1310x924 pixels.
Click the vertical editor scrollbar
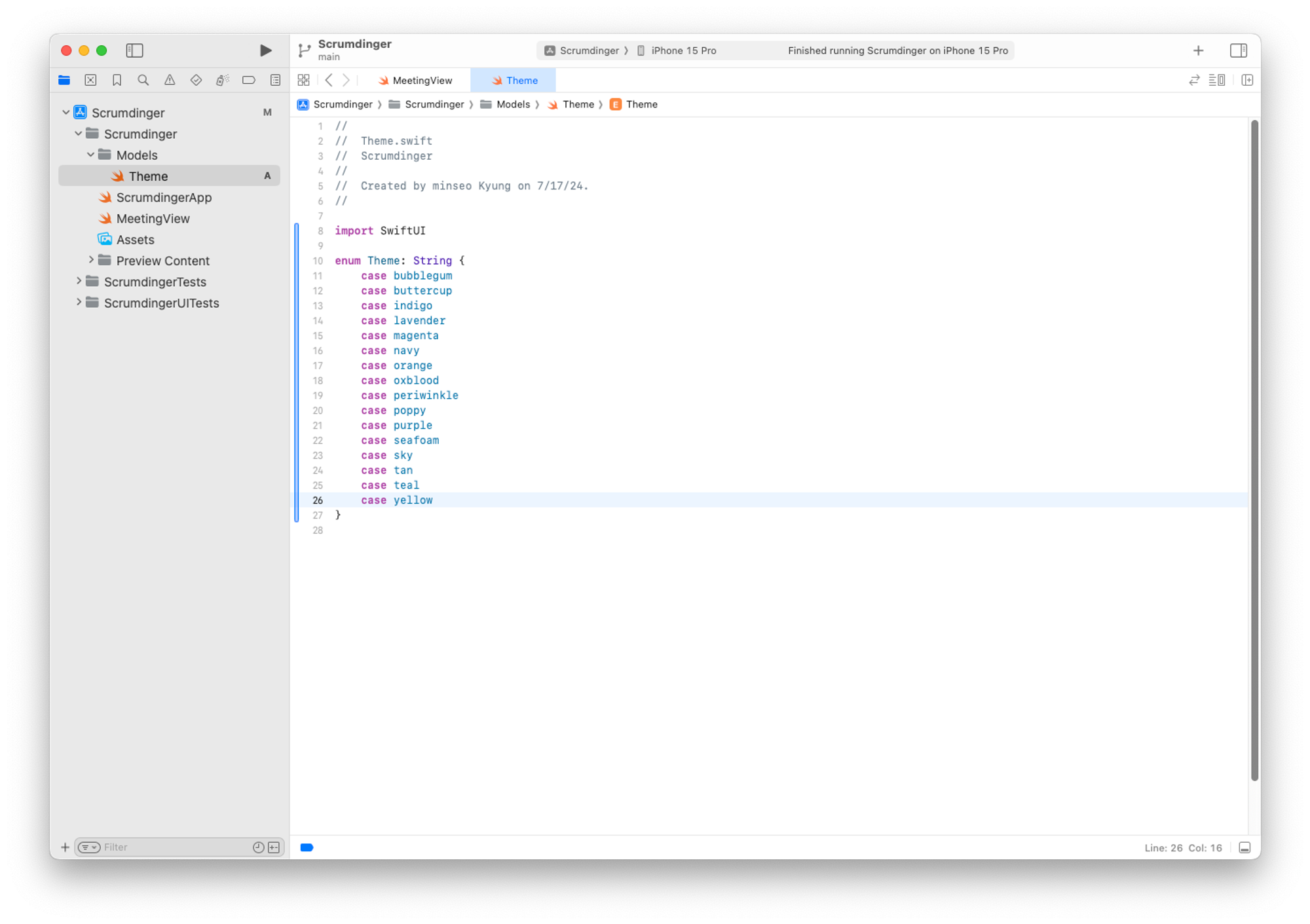point(1254,449)
